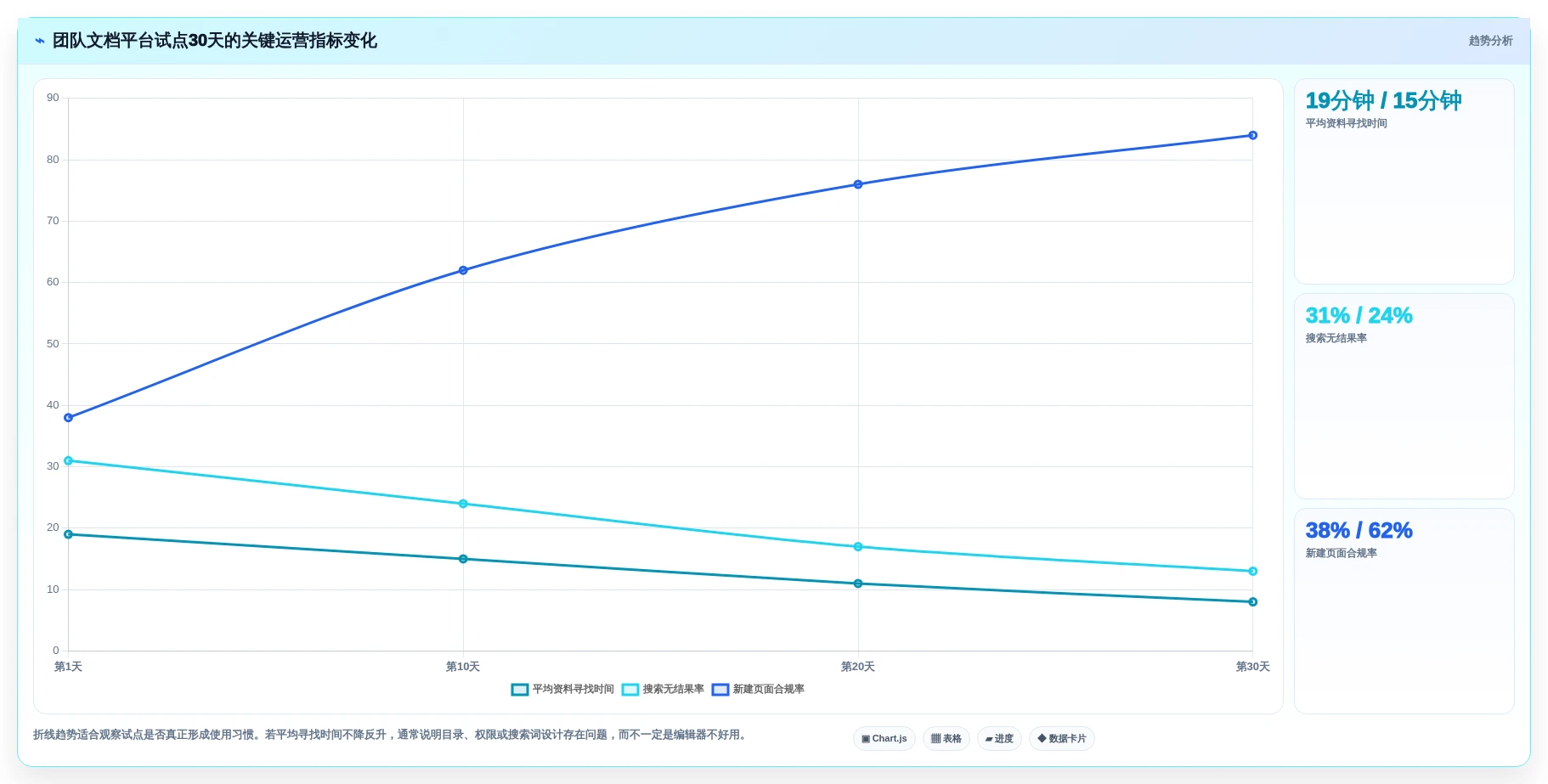Toggle the 新建页面合规率 legend item

[758, 689]
